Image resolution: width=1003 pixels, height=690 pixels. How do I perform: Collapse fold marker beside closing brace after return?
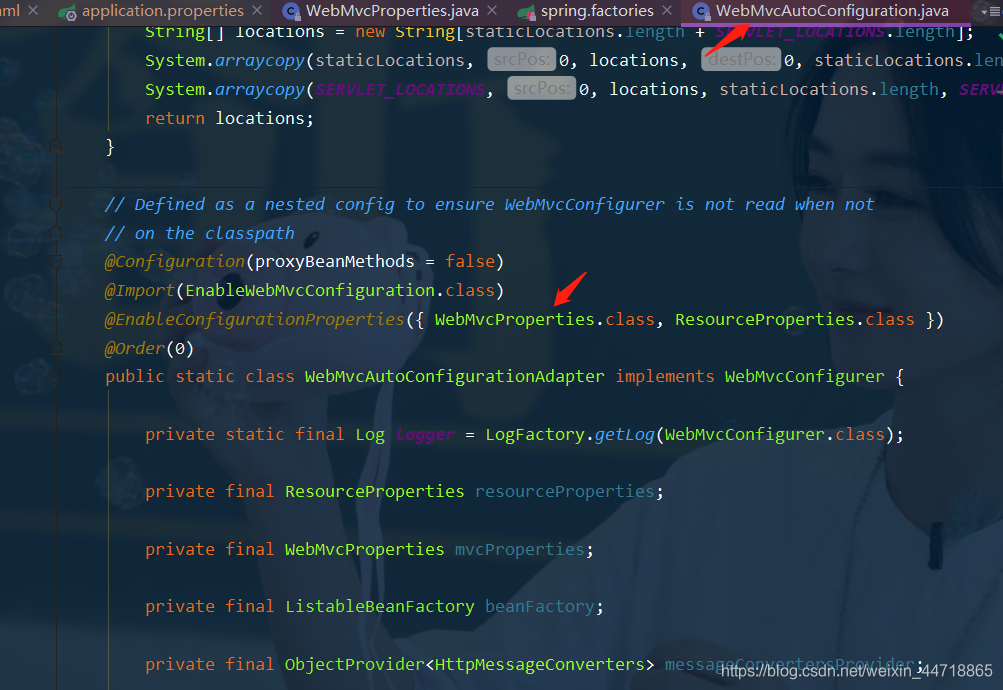pos(56,146)
